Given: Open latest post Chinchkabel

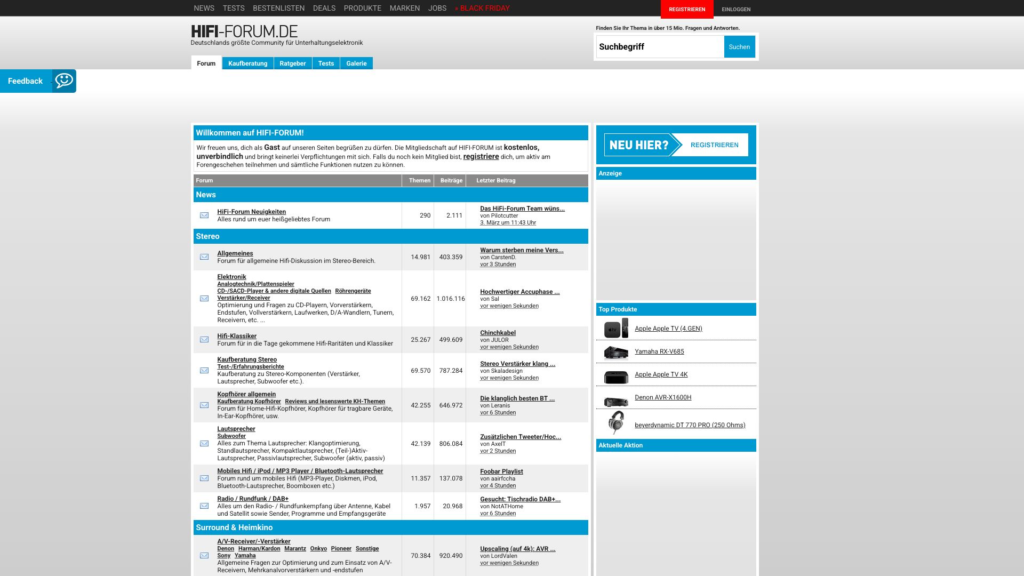Looking at the screenshot, I should [x=498, y=333].
